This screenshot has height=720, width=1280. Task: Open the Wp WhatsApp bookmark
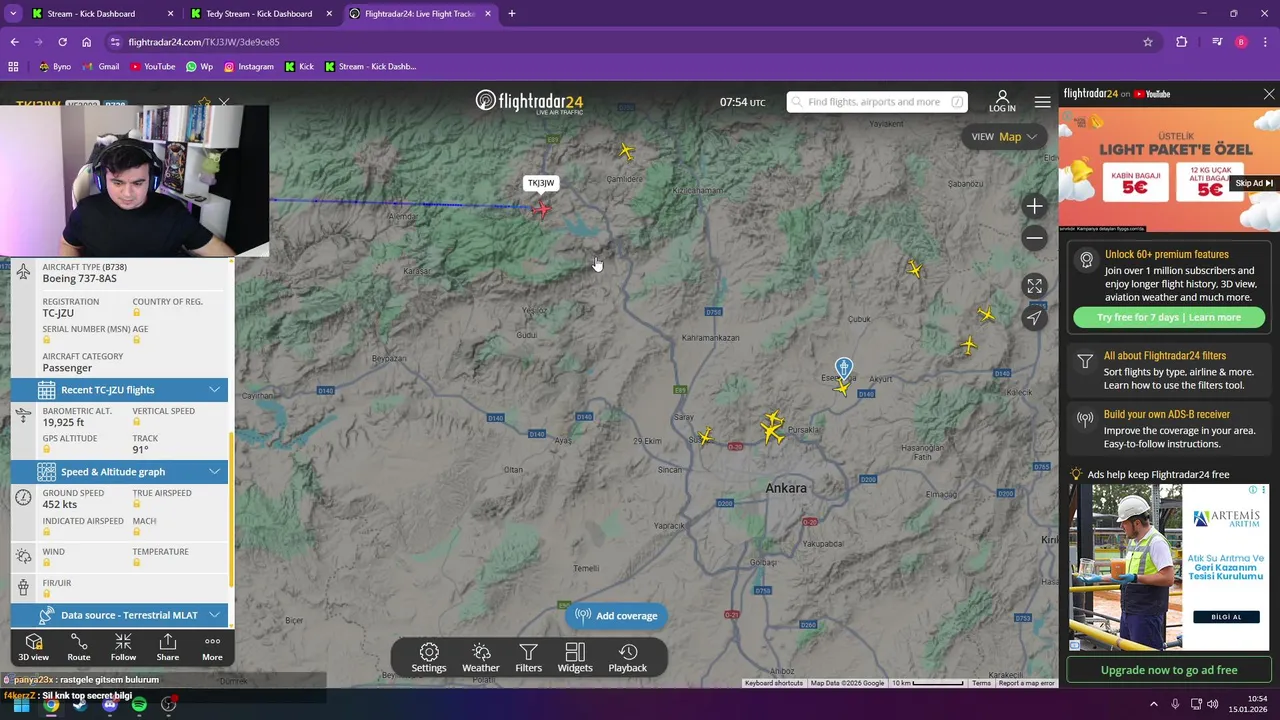tap(199, 67)
